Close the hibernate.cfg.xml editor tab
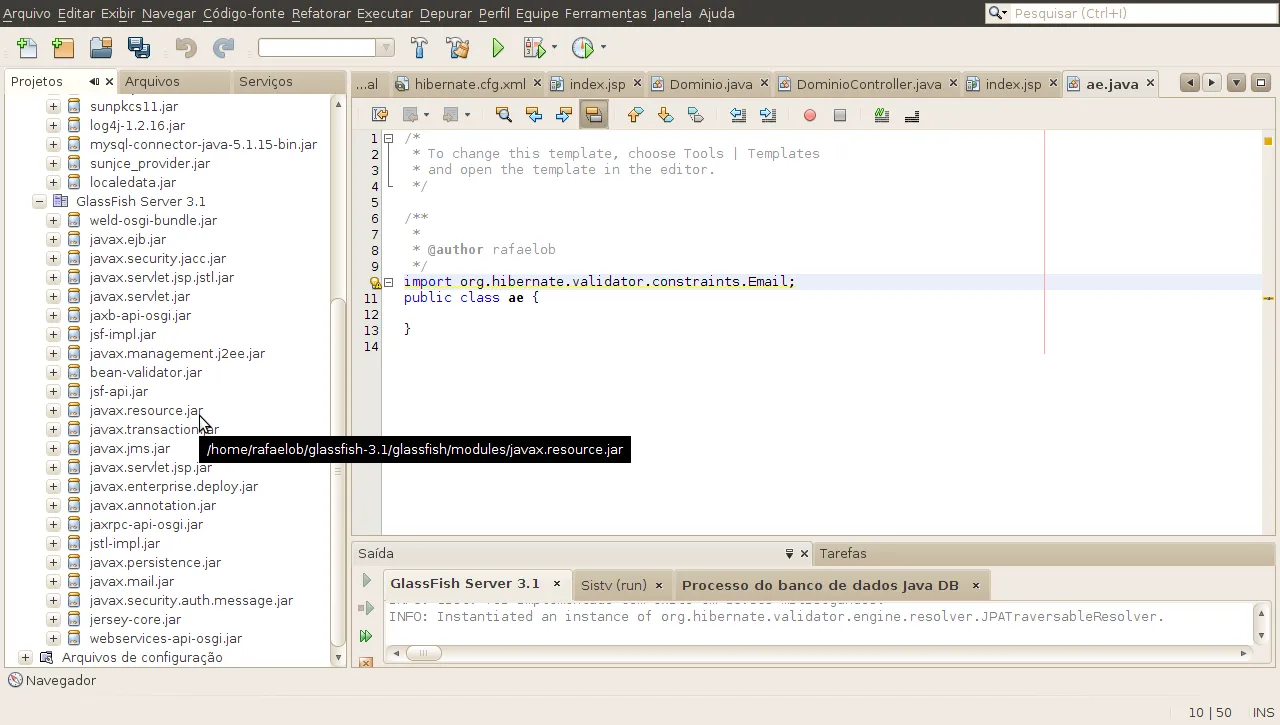This screenshot has height=725, width=1280. [537, 84]
